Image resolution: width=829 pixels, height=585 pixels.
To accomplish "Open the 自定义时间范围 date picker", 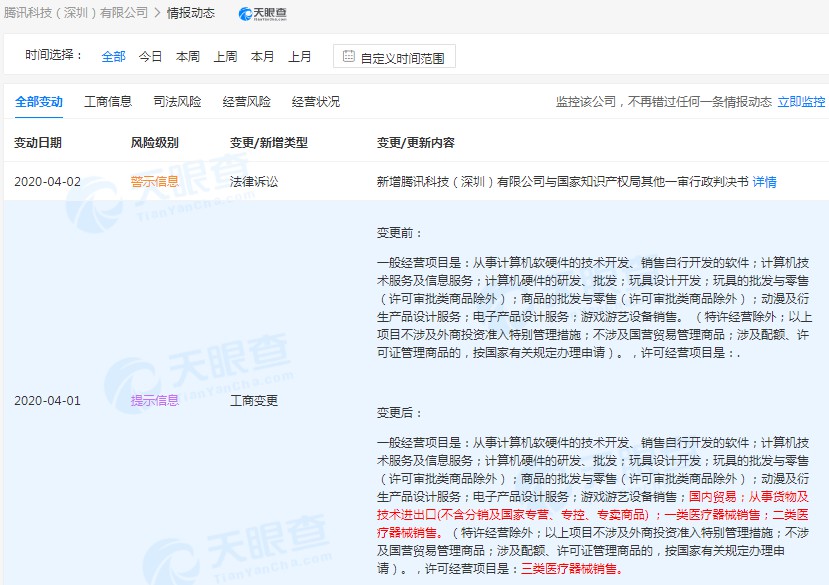I will (x=394, y=57).
